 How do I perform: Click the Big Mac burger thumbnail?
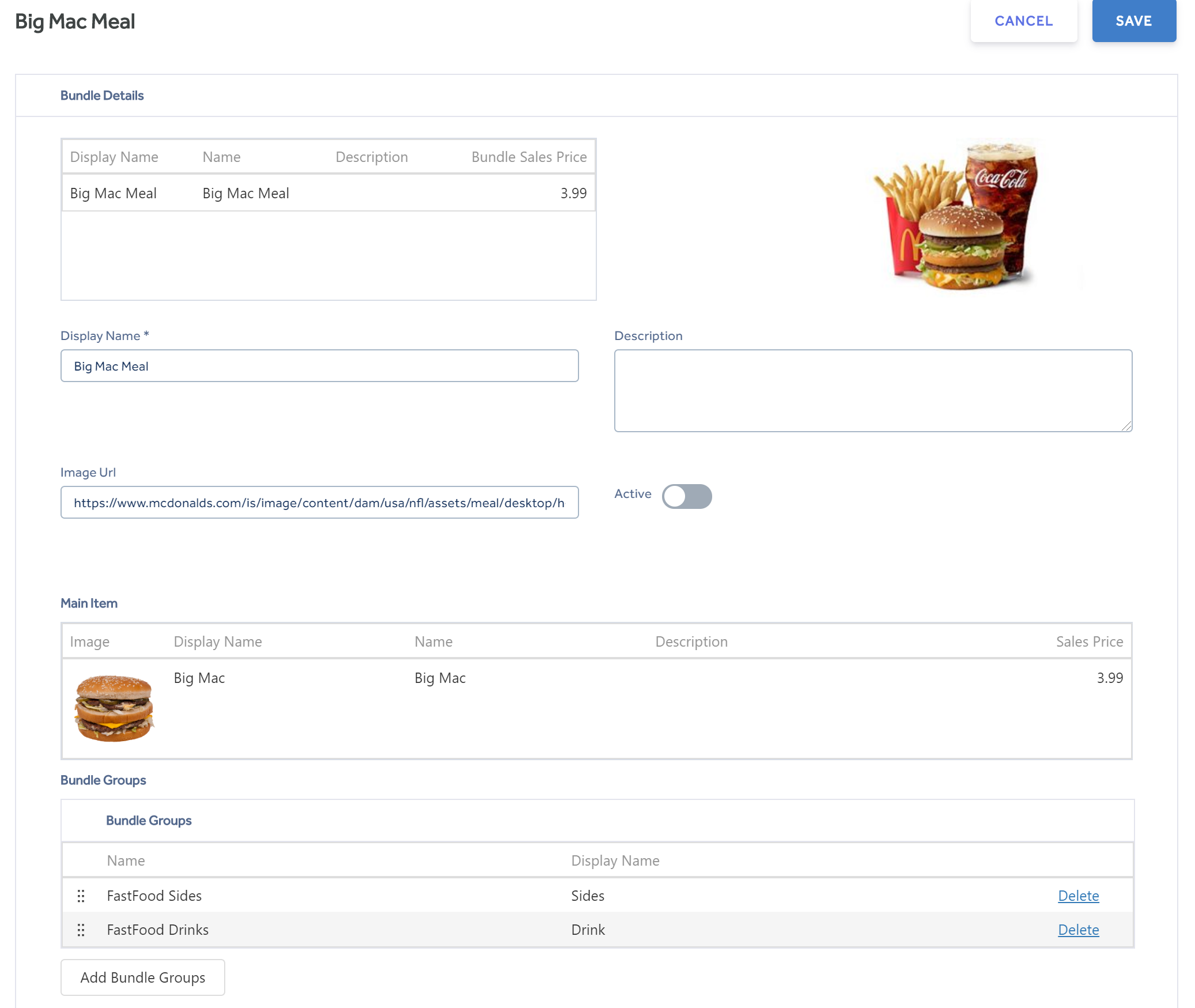114,708
